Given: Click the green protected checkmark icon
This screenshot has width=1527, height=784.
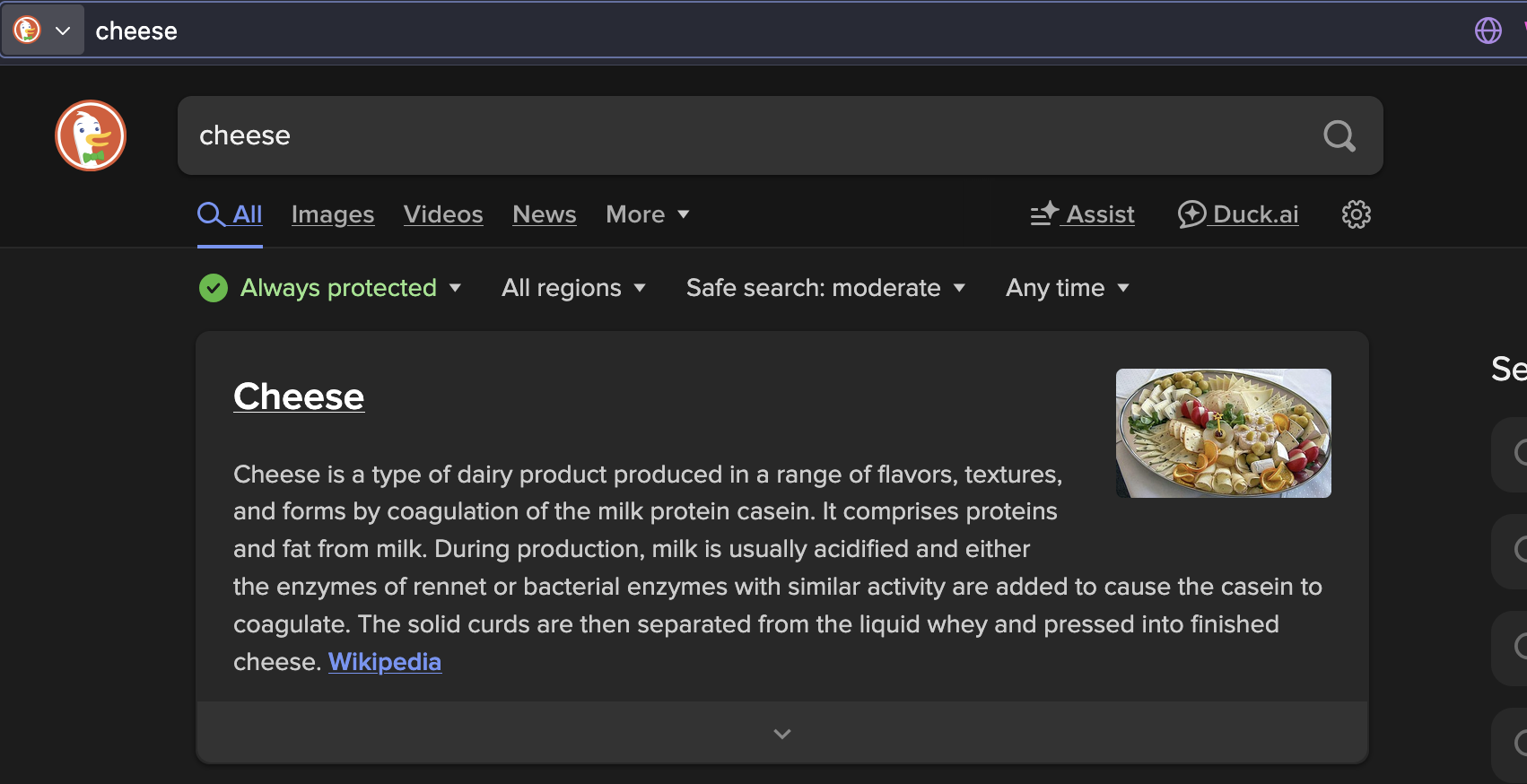Looking at the screenshot, I should (x=214, y=288).
